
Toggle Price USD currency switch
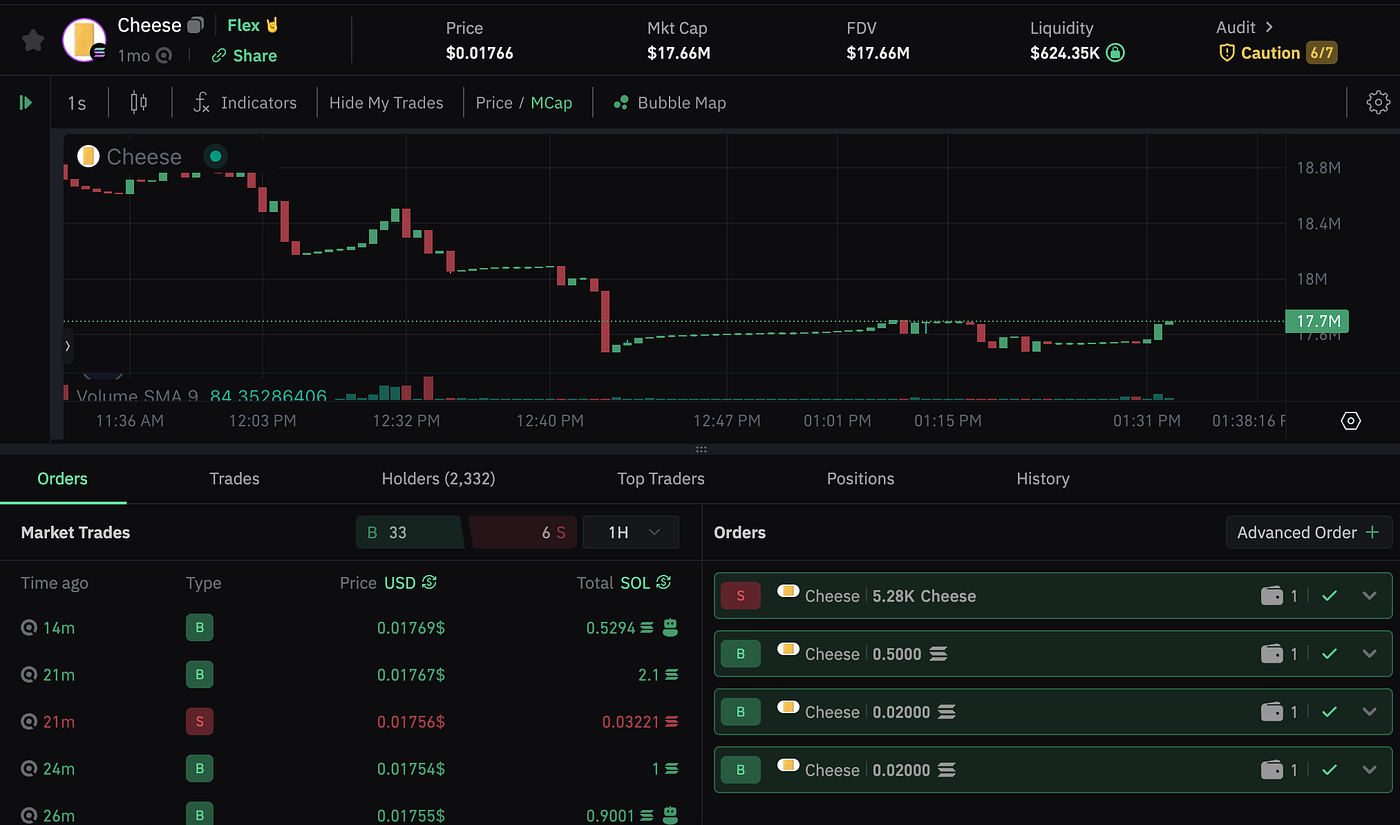pyautogui.click(x=429, y=582)
